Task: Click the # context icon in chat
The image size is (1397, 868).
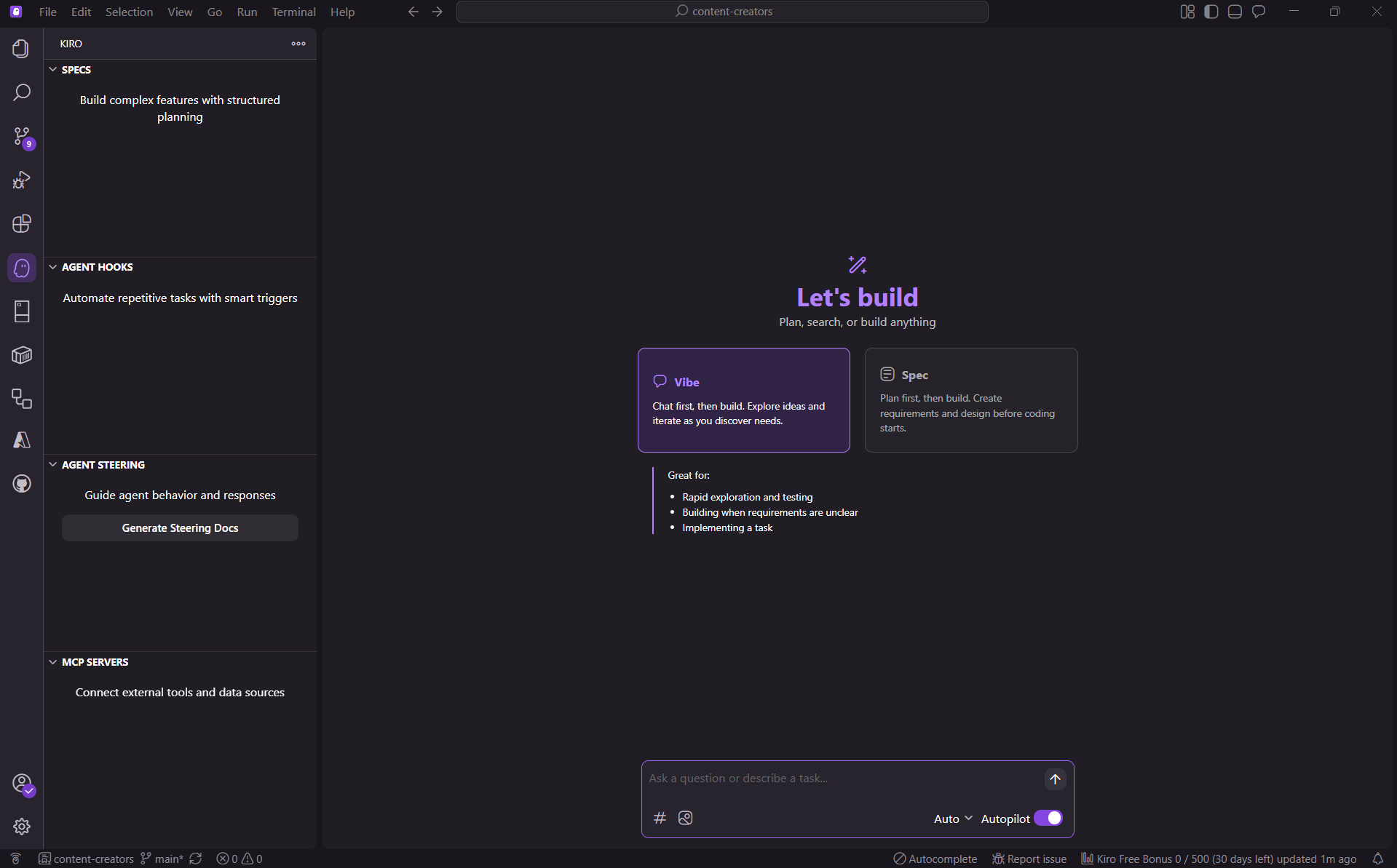Action: [x=660, y=818]
